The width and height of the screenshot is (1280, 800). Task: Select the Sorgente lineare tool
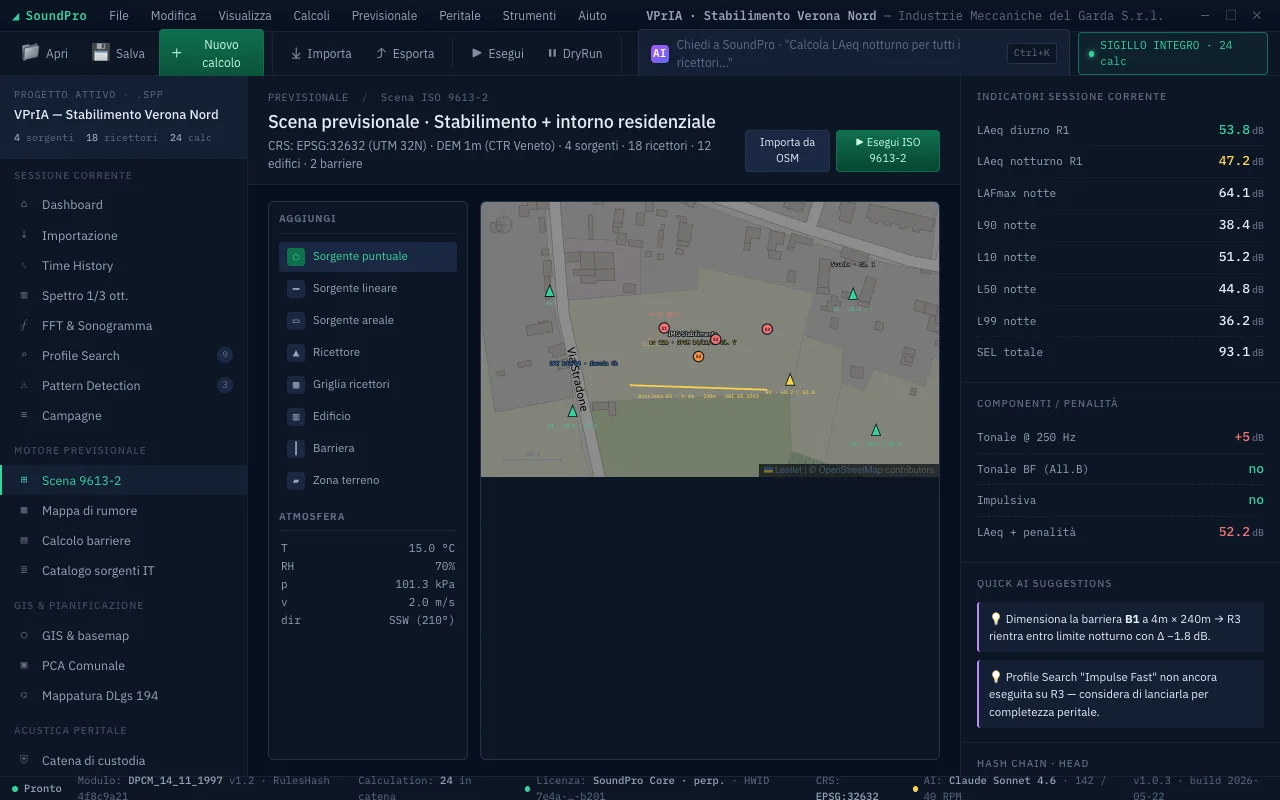[368, 289]
